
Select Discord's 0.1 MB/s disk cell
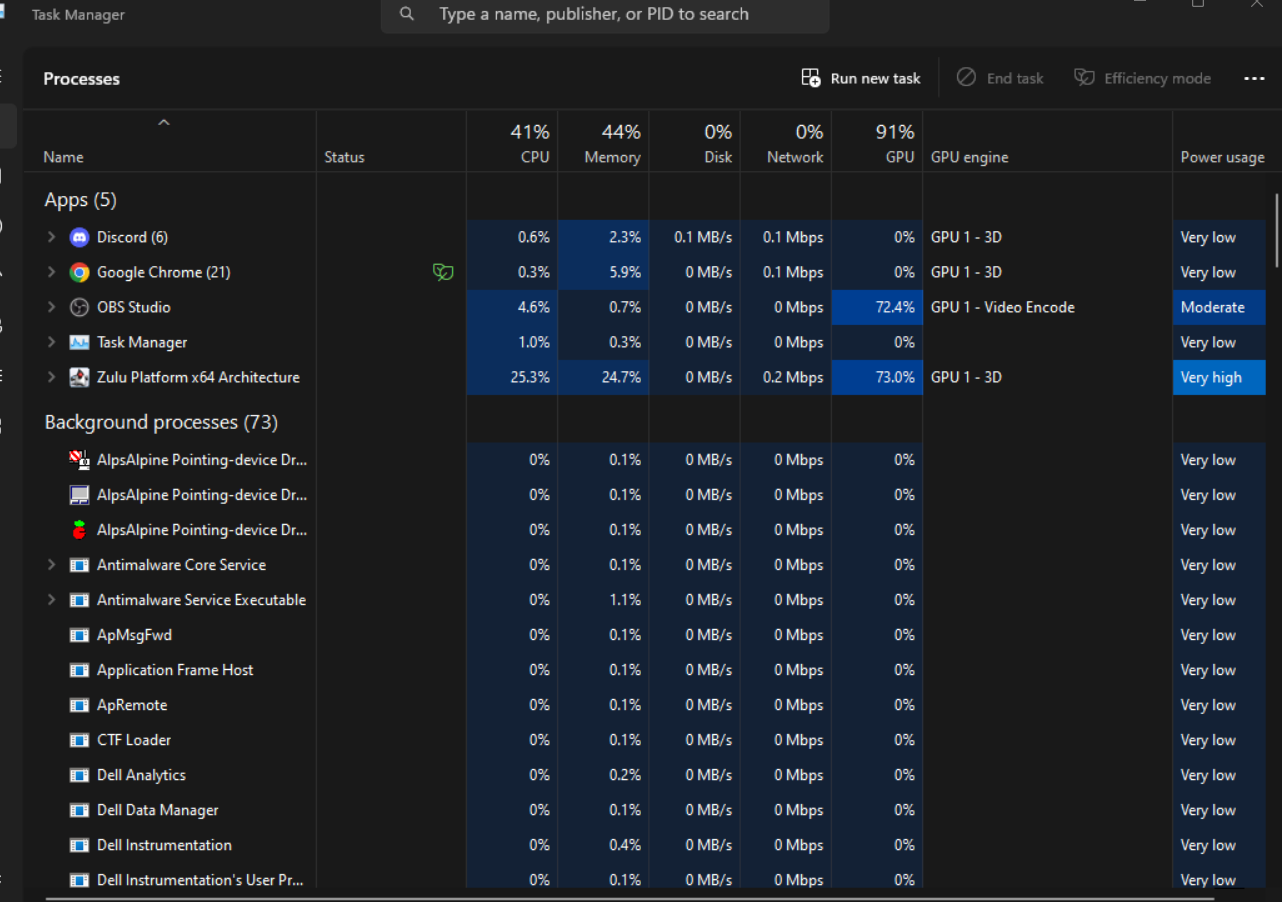point(694,237)
